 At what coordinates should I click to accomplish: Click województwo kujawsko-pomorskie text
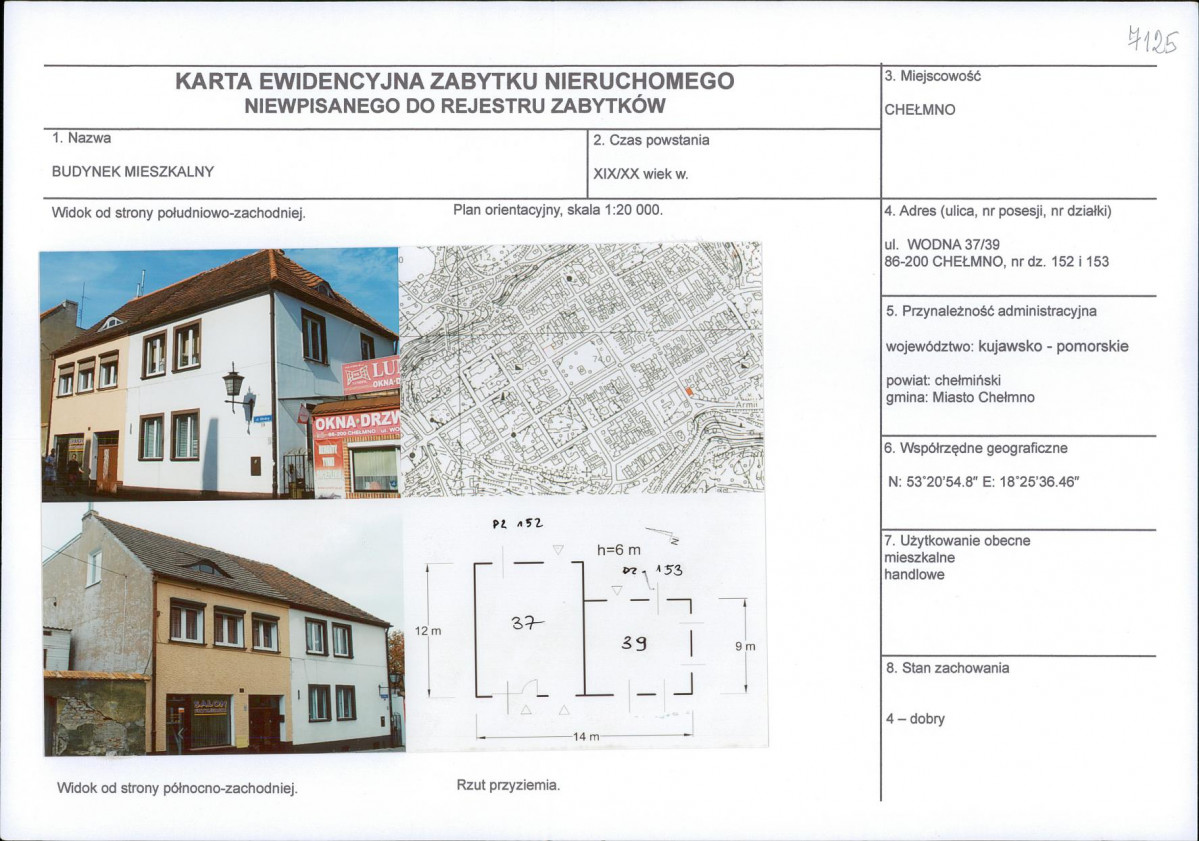click(x=1005, y=345)
